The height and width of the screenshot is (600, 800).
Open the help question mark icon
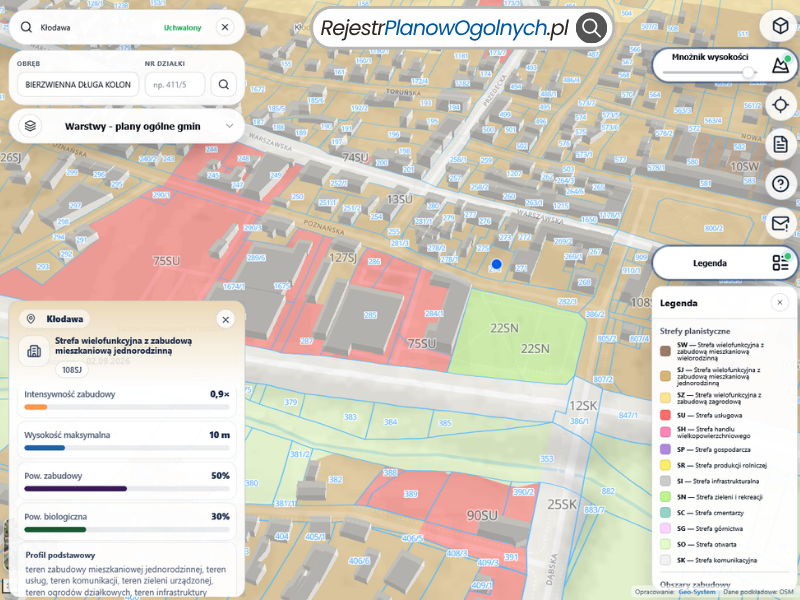point(780,184)
